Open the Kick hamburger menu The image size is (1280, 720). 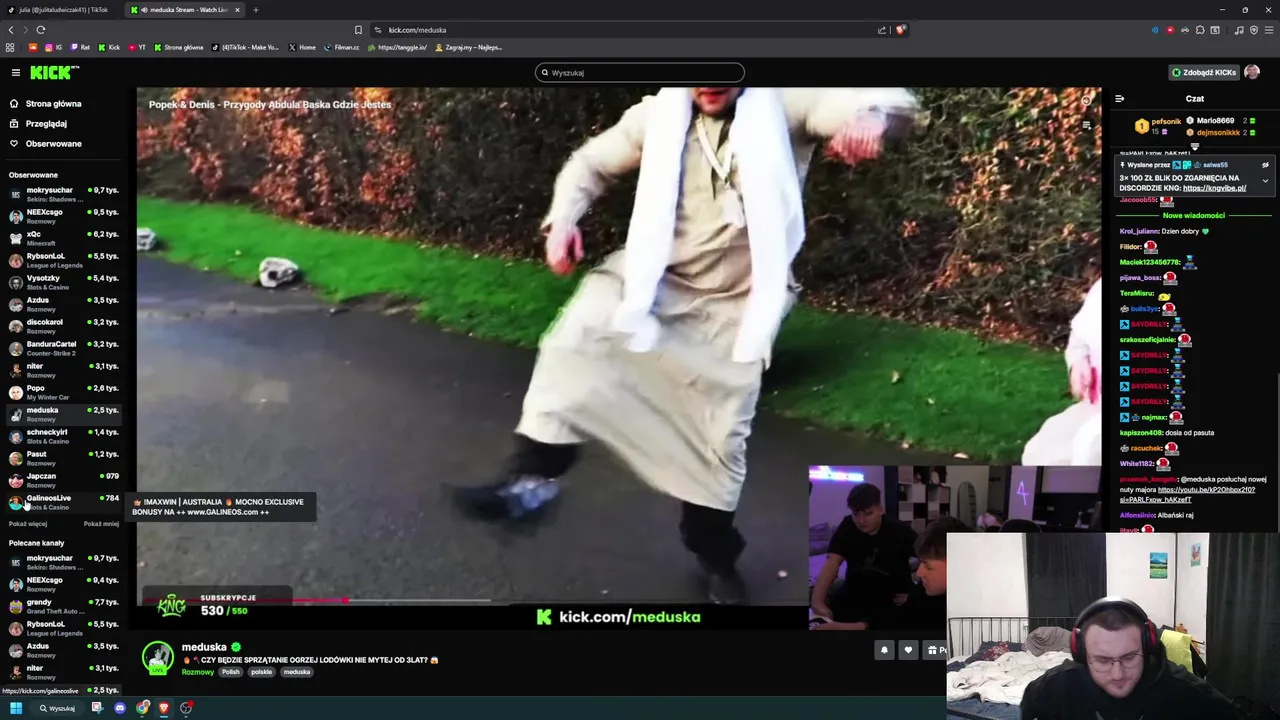click(x=16, y=72)
